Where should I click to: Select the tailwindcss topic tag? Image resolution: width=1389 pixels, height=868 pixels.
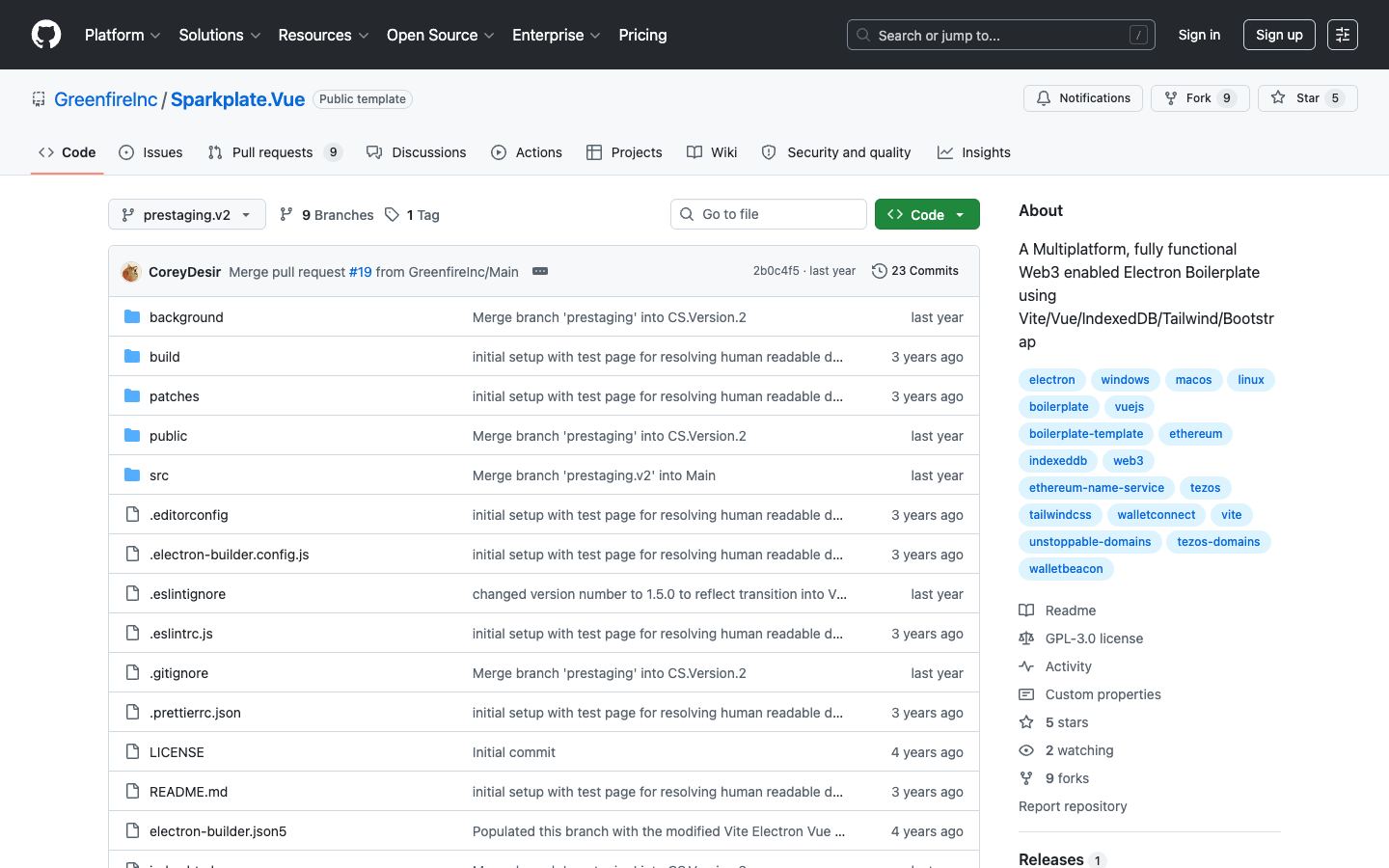tap(1060, 515)
